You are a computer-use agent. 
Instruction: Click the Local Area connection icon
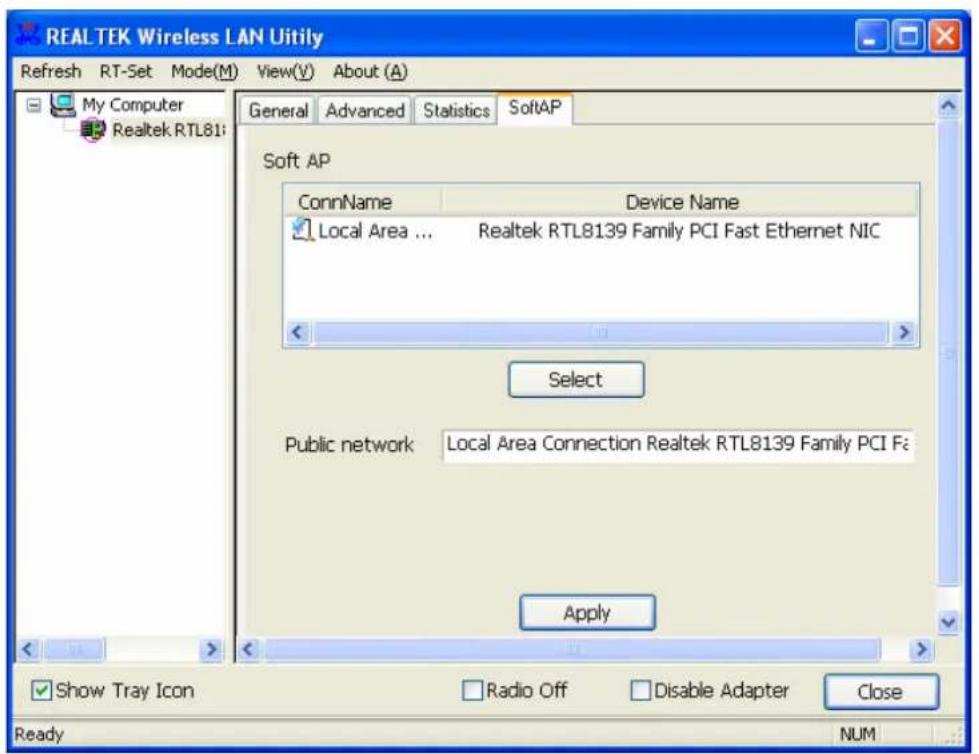(x=302, y=230)
